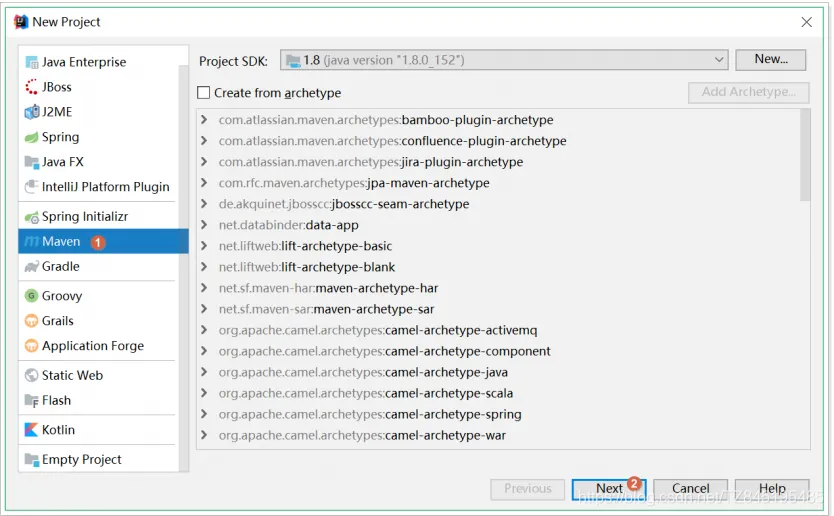
Task: Click the Spring green leaf icon
Action: point(32,137)
